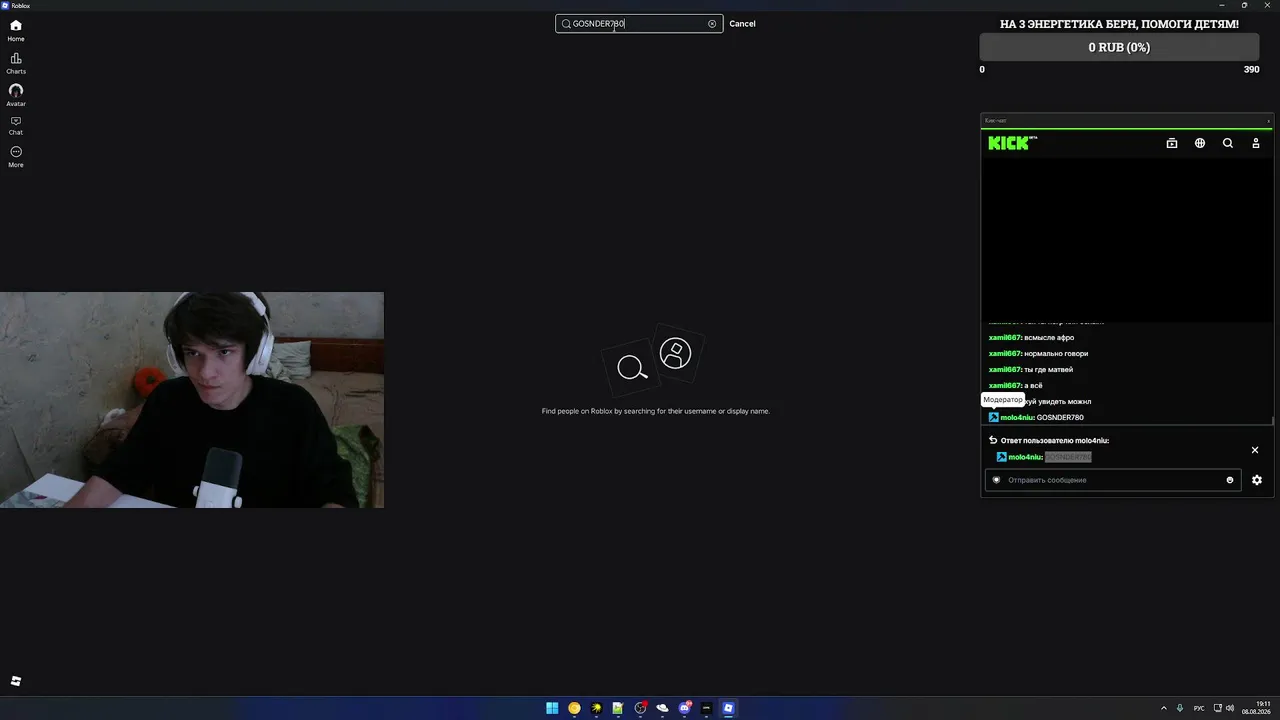Open the More menu in sidebar
The height and width of the screenshot is (720, 1280).
tap(16, 156)
